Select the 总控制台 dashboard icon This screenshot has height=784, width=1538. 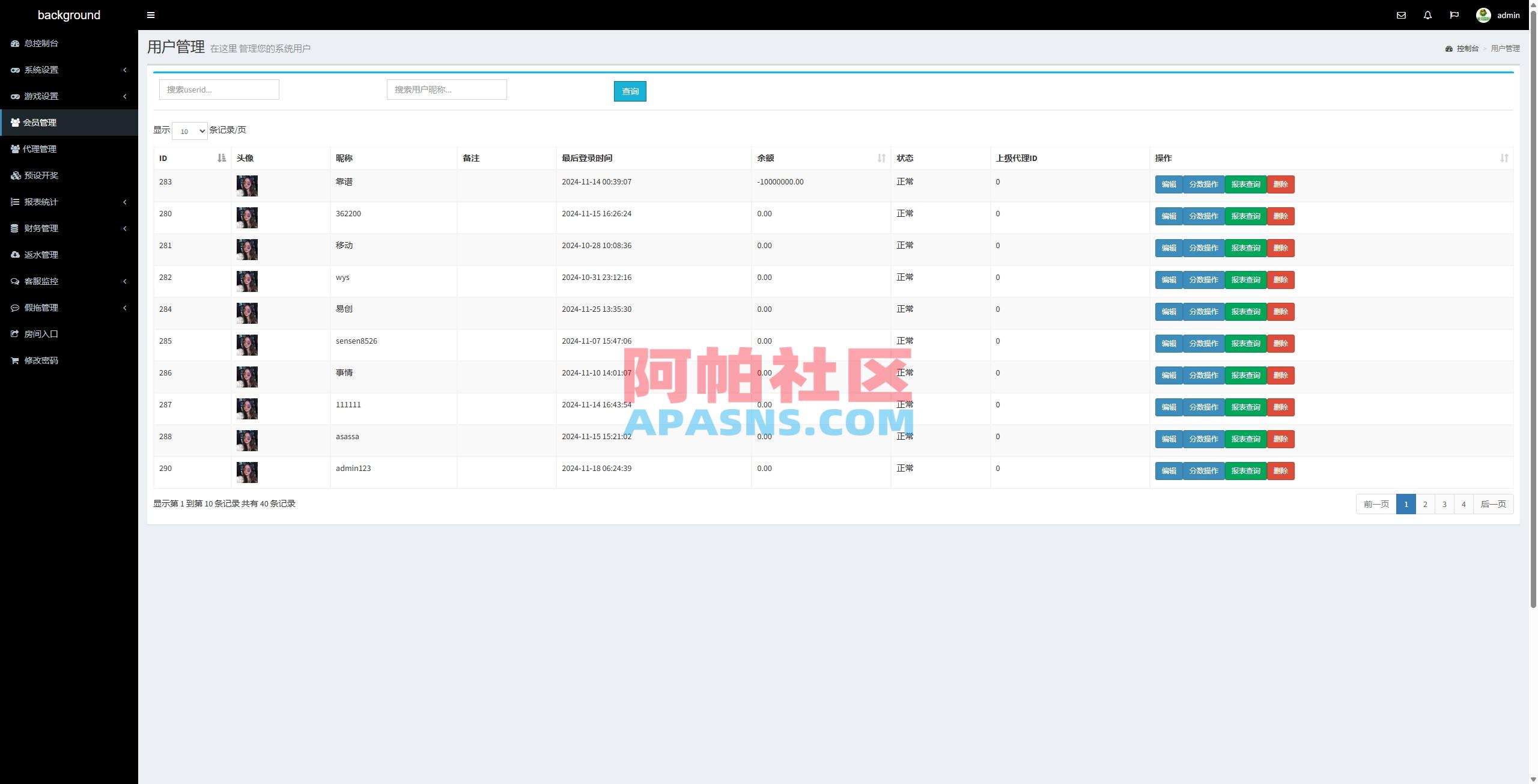click(15, 43)
